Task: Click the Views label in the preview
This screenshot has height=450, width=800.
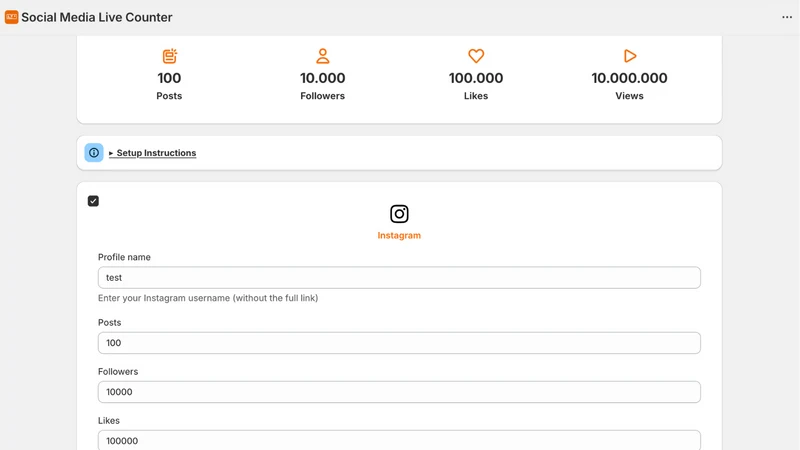Action: 629,96
